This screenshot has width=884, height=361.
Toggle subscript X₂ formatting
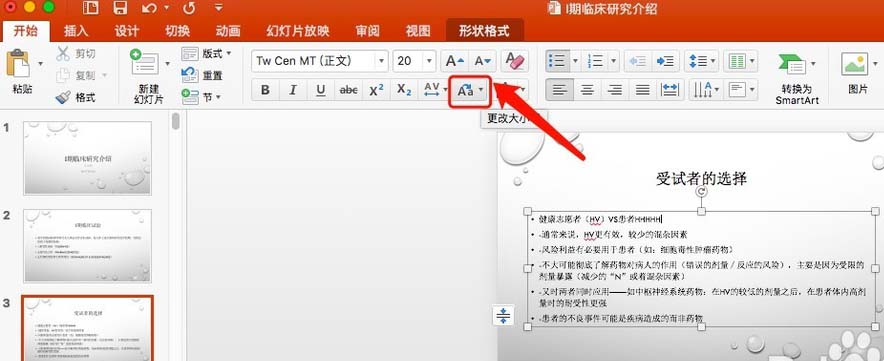pos(404,90)
